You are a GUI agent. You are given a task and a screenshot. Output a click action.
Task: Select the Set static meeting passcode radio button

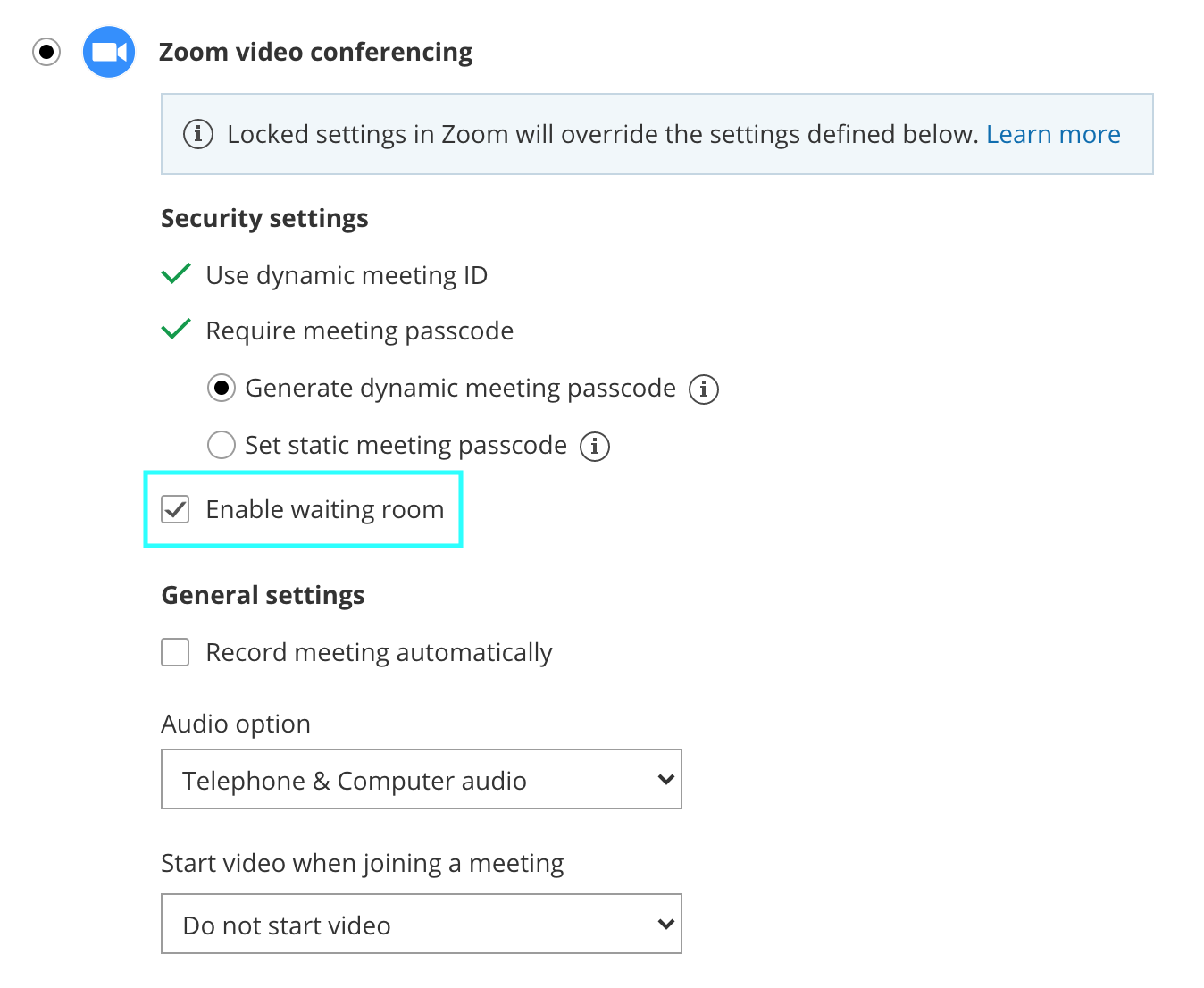tap(222, 445)
